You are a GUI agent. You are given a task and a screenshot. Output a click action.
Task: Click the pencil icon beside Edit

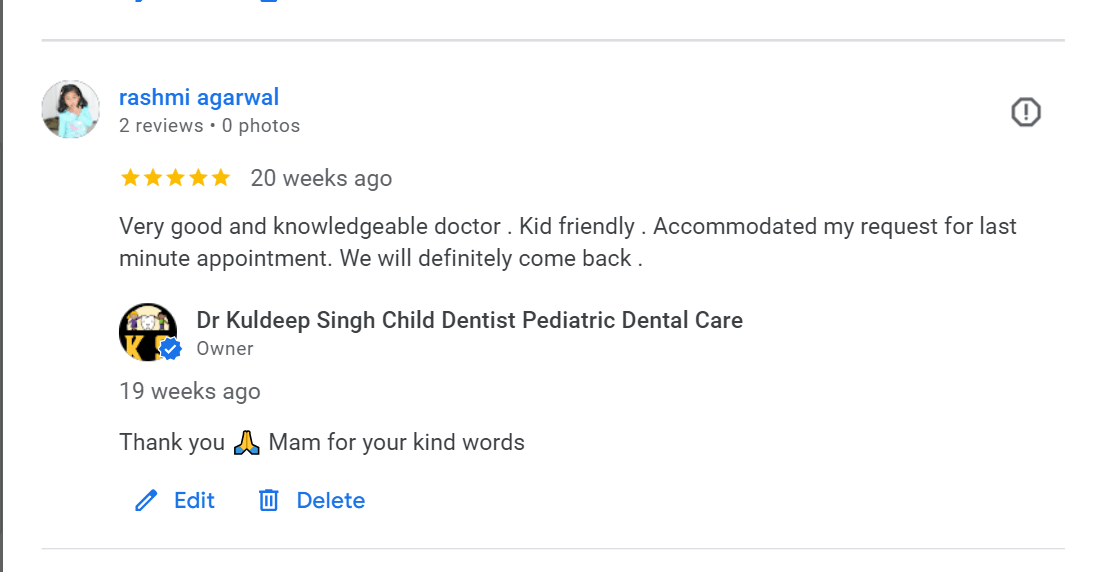click(x=146, y=501)
